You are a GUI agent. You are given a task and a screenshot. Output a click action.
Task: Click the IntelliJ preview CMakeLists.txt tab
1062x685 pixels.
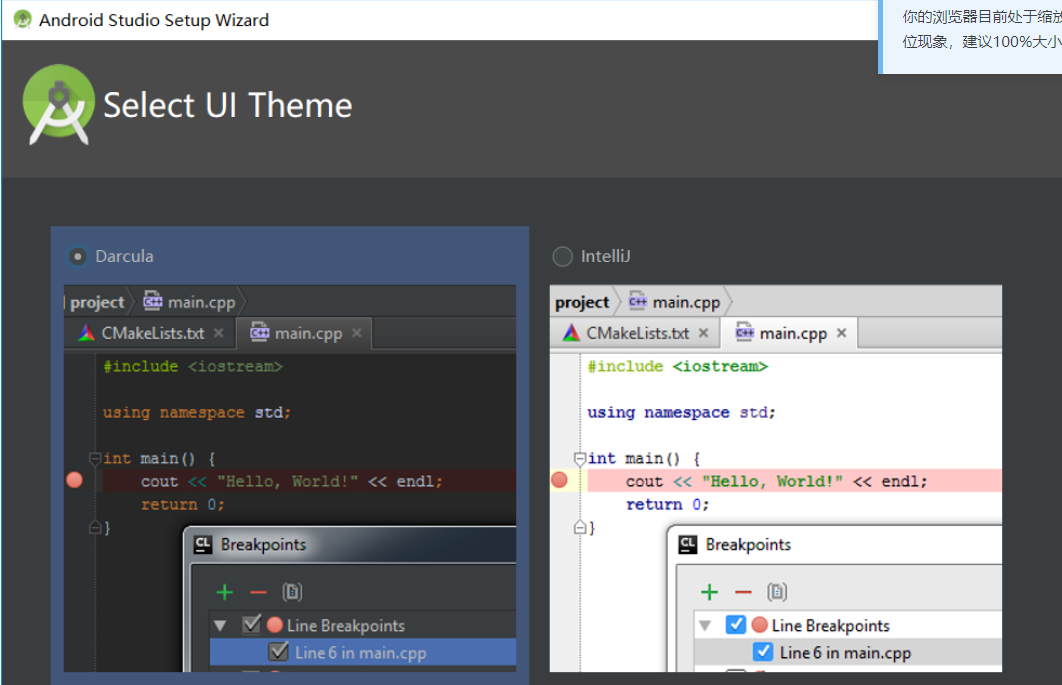pyautogui.click(x=635, y=333)
